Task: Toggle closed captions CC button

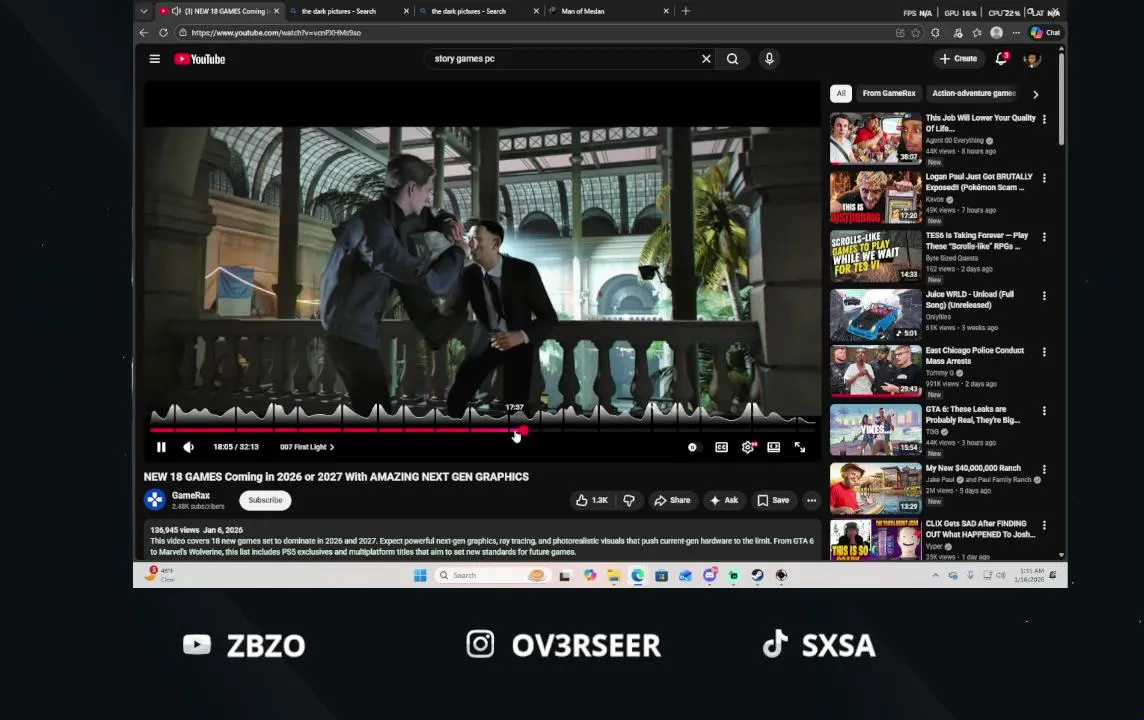Action: (721, 447)
